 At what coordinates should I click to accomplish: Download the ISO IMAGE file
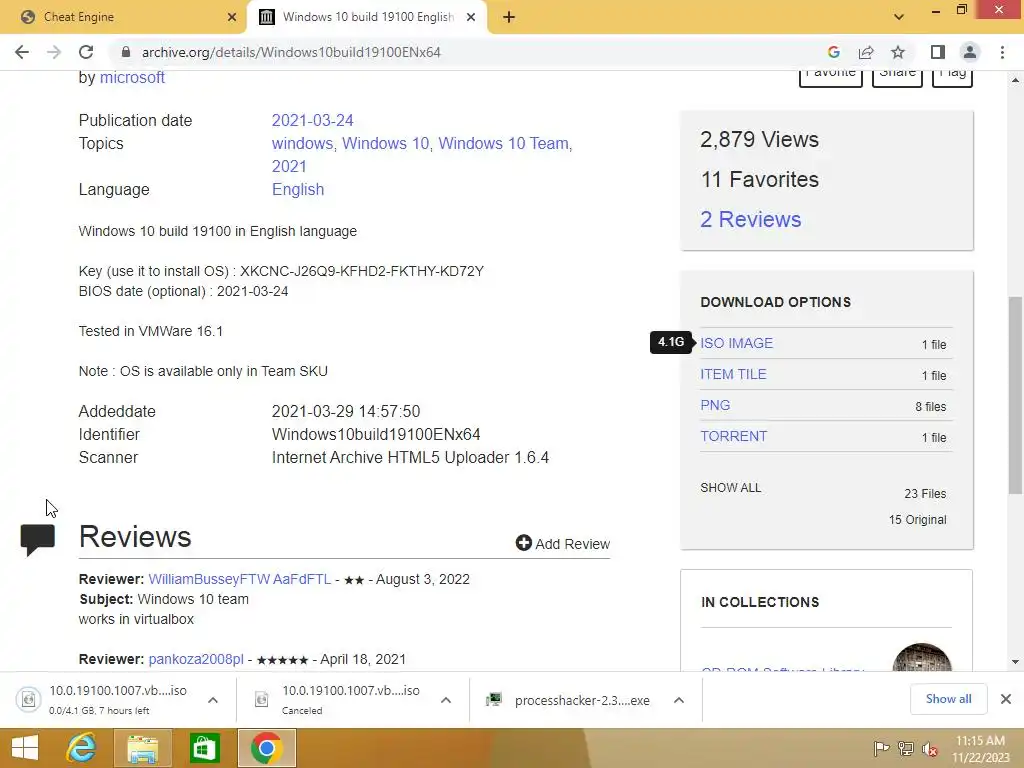pos(737,344)
